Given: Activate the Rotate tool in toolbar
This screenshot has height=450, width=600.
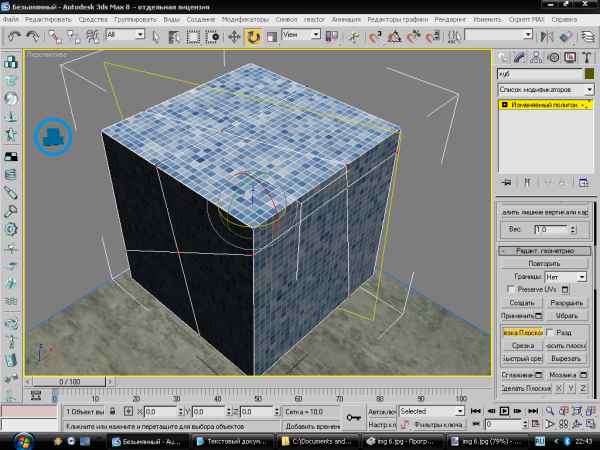Looking at the screenshot, I should point(254,36).
